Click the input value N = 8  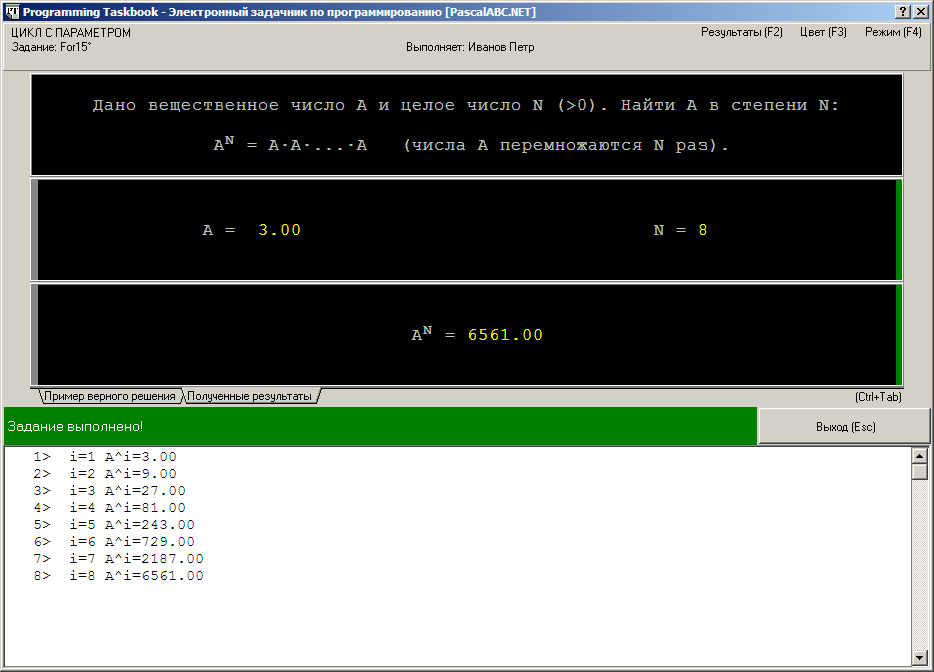click(x=680, y=230)
